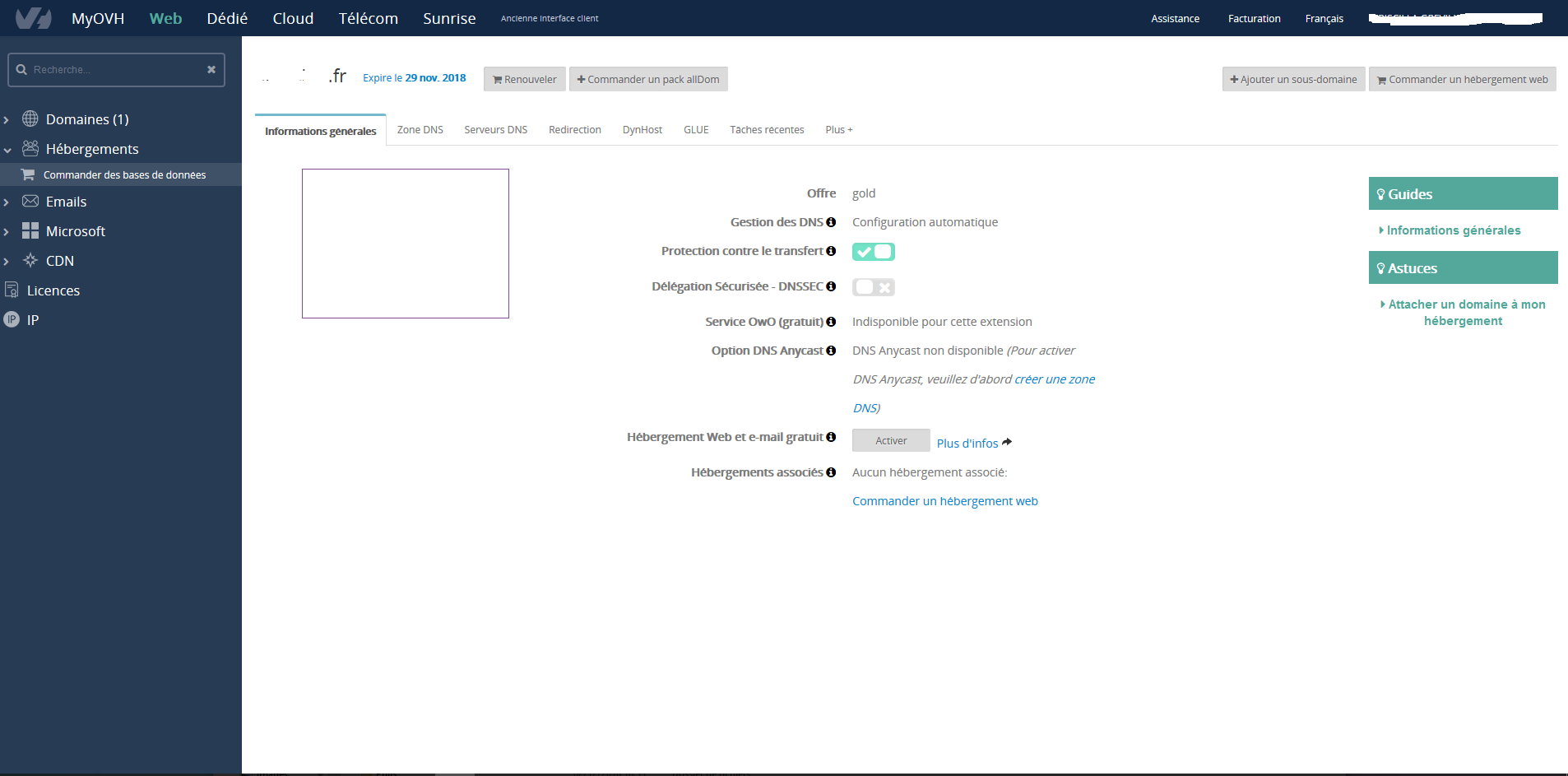The width and height of the screenshot is (1568, 776).
Task: Switch to the Zone DNS tab
Action: click(420, 130)
